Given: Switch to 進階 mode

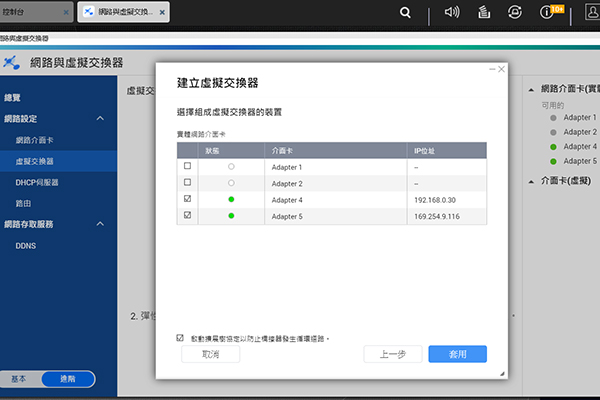Looking at the screenshot, I should click(68, 379).
